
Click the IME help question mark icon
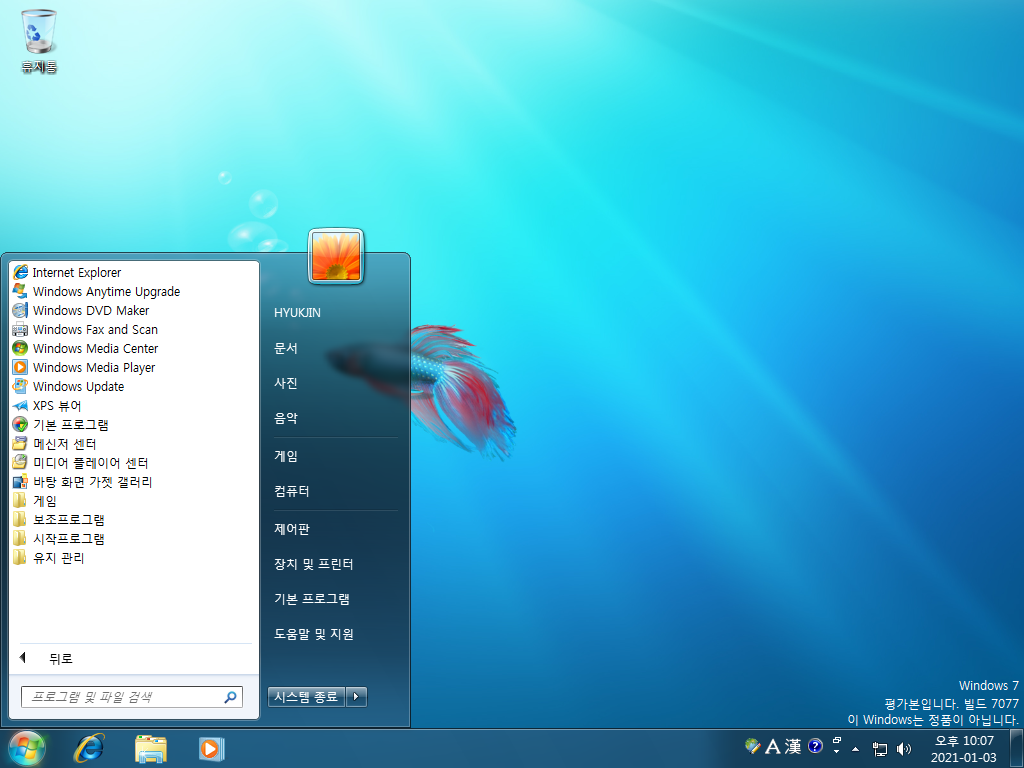pos(815,746)
